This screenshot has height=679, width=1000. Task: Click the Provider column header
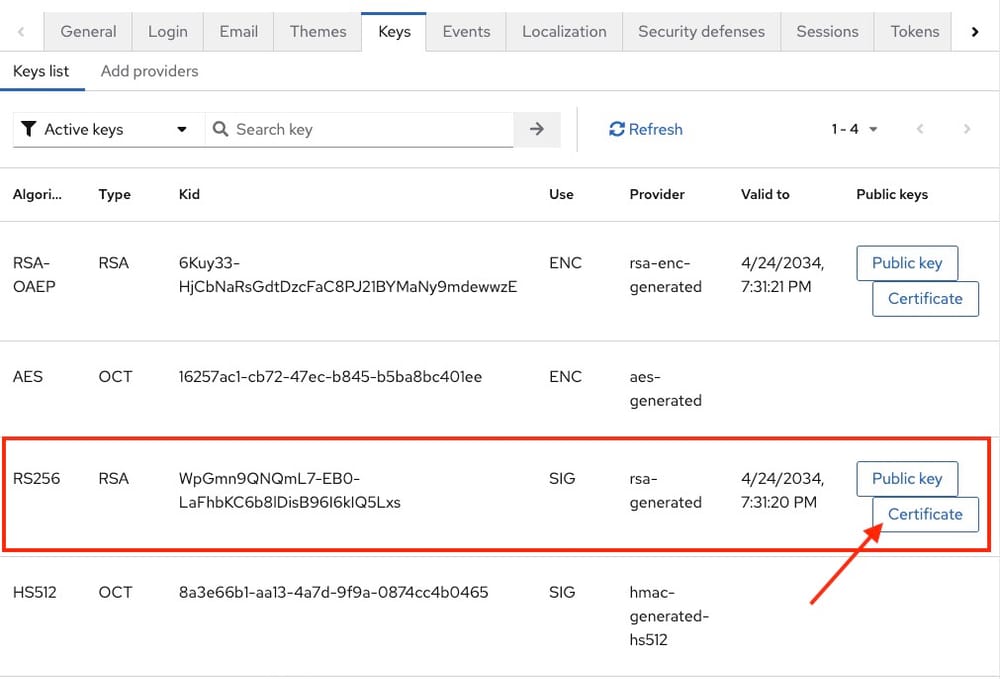click(657, 194)
